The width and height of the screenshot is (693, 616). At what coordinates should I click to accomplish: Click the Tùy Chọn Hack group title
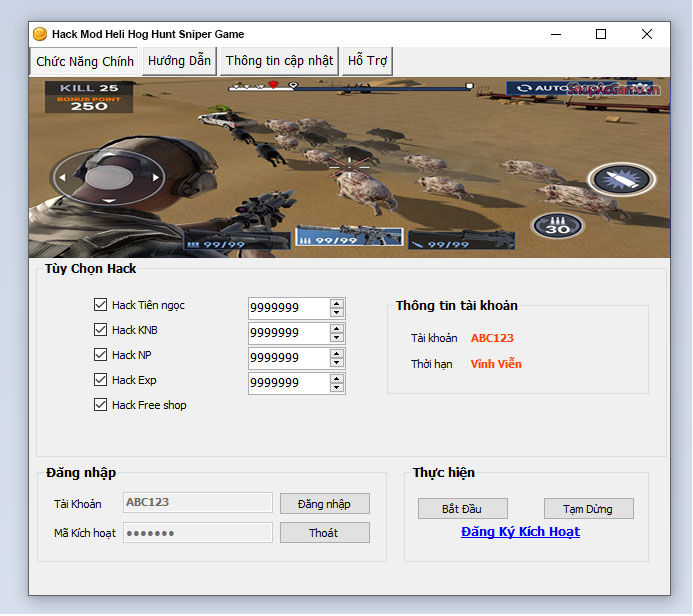[90, 269]
